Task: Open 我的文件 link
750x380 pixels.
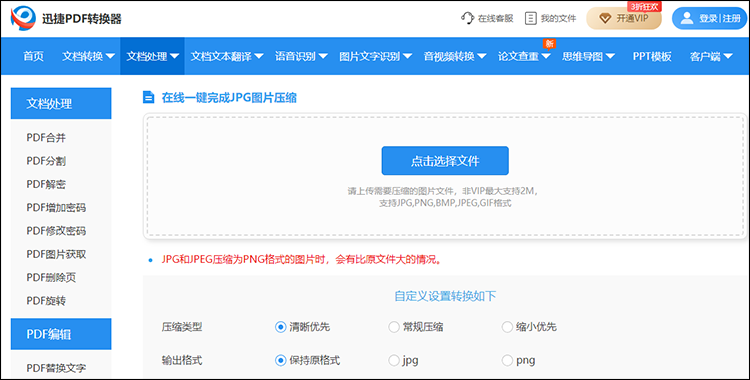Action: [x=558, y=19]
